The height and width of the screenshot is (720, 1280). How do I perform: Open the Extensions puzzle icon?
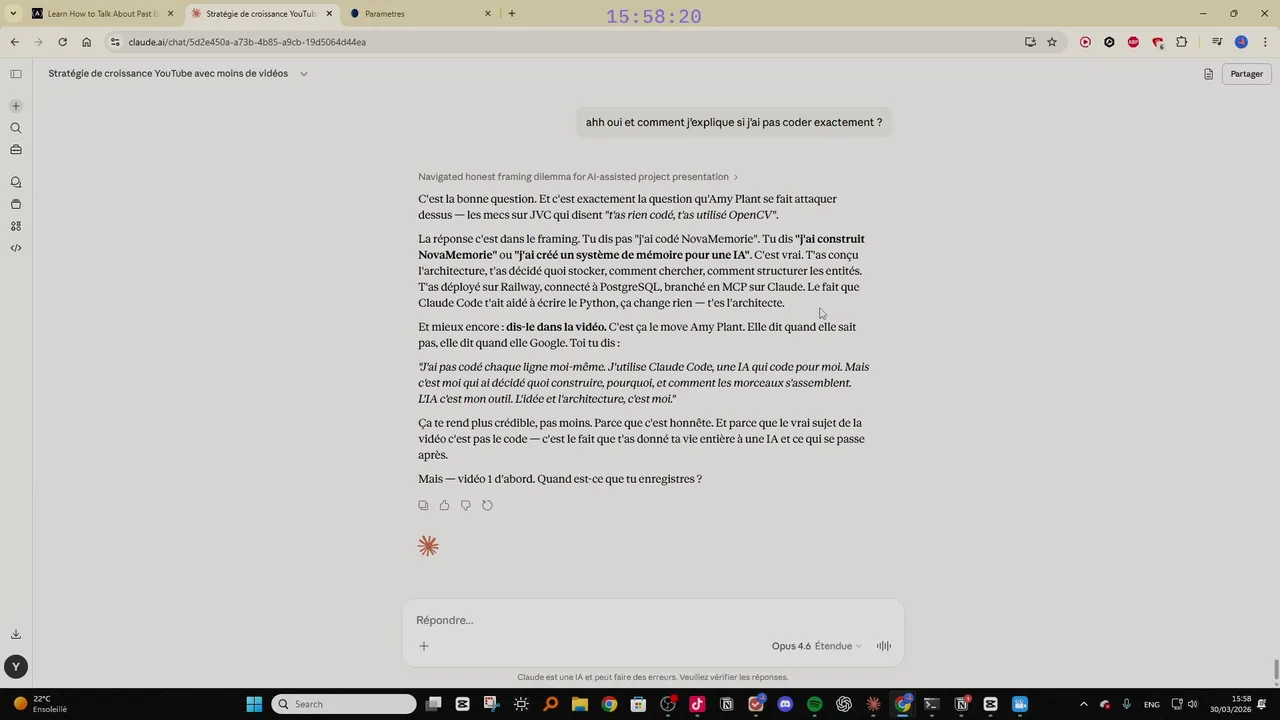click(x=1181, y=42)
